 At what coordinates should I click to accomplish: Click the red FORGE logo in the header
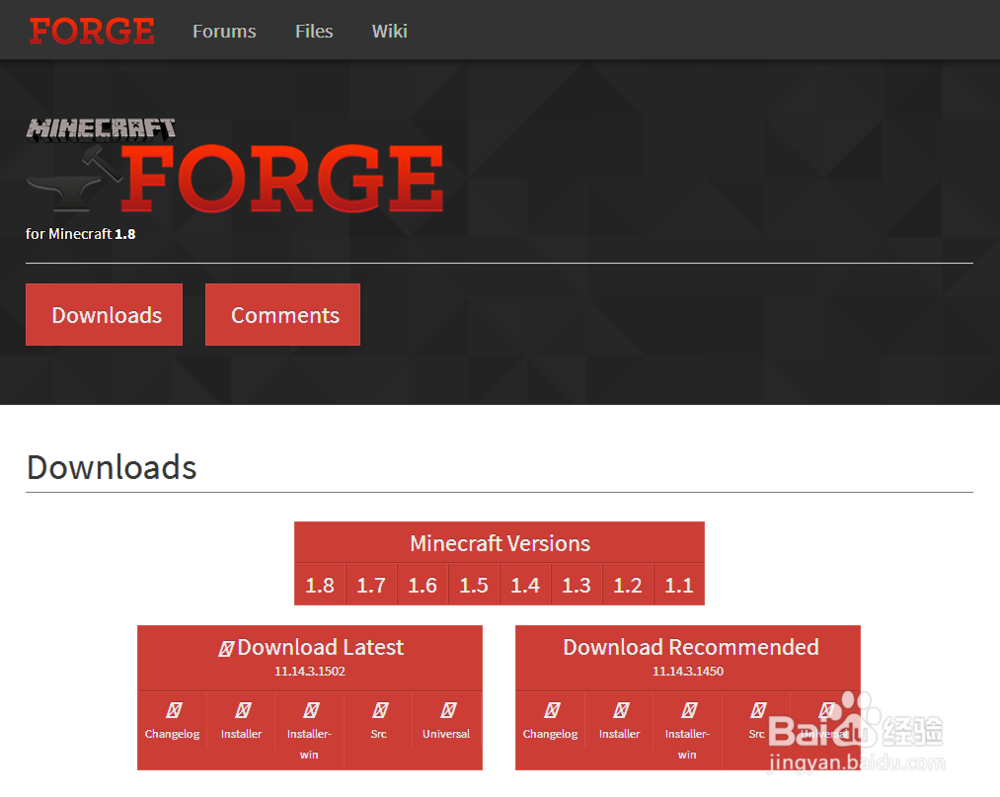point(92,31)
